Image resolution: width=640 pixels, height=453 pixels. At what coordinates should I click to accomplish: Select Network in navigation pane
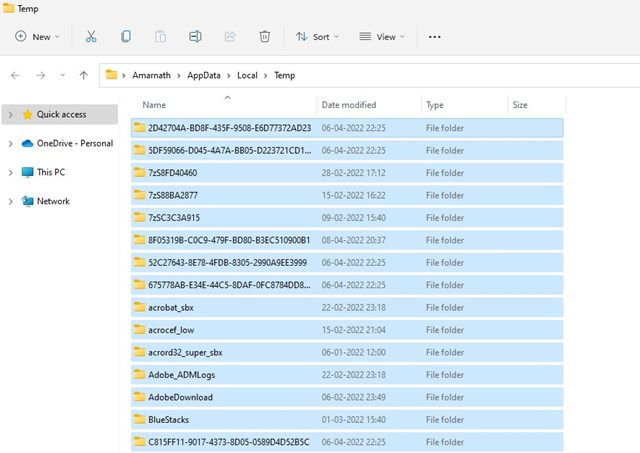point(60,202)
